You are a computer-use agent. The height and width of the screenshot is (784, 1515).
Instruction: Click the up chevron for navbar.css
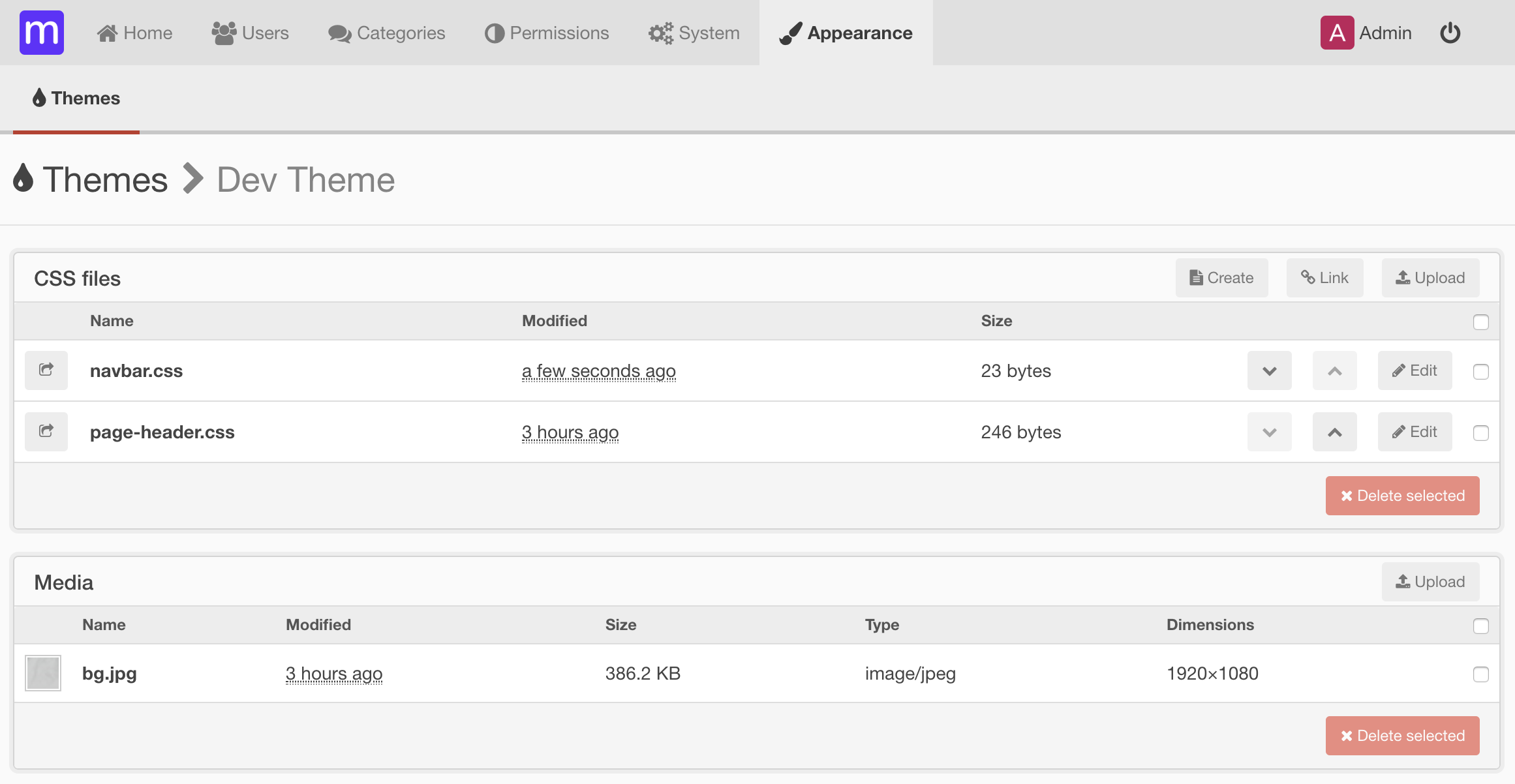pyautogui.click(x=1334, y=370)
